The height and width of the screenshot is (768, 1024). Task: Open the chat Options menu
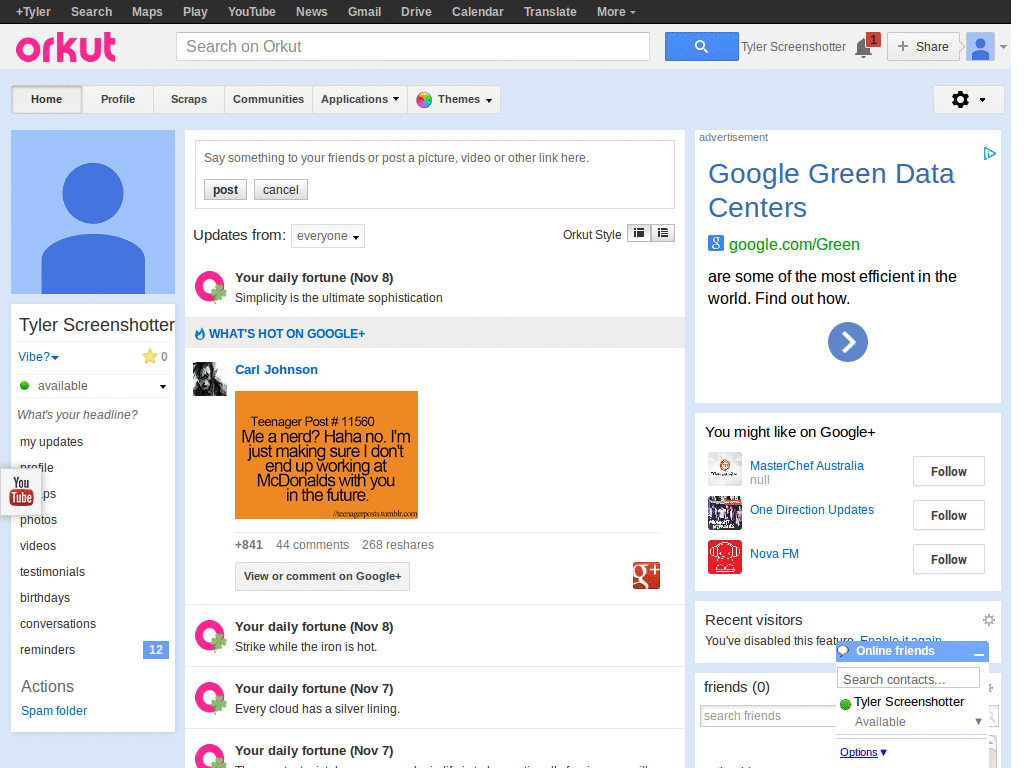(863, 752)
